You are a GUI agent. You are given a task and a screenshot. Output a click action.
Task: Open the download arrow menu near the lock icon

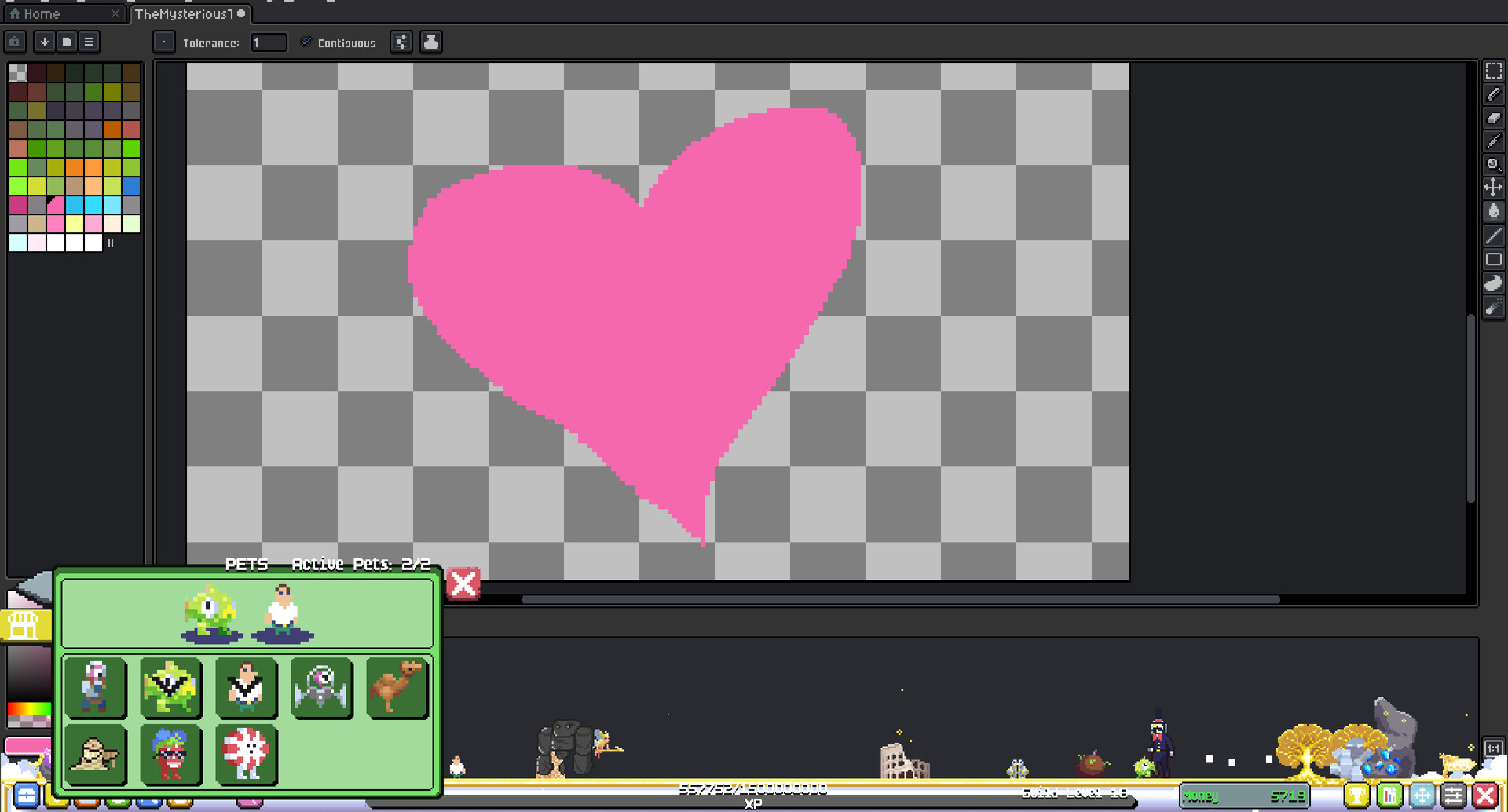[45, 42]
